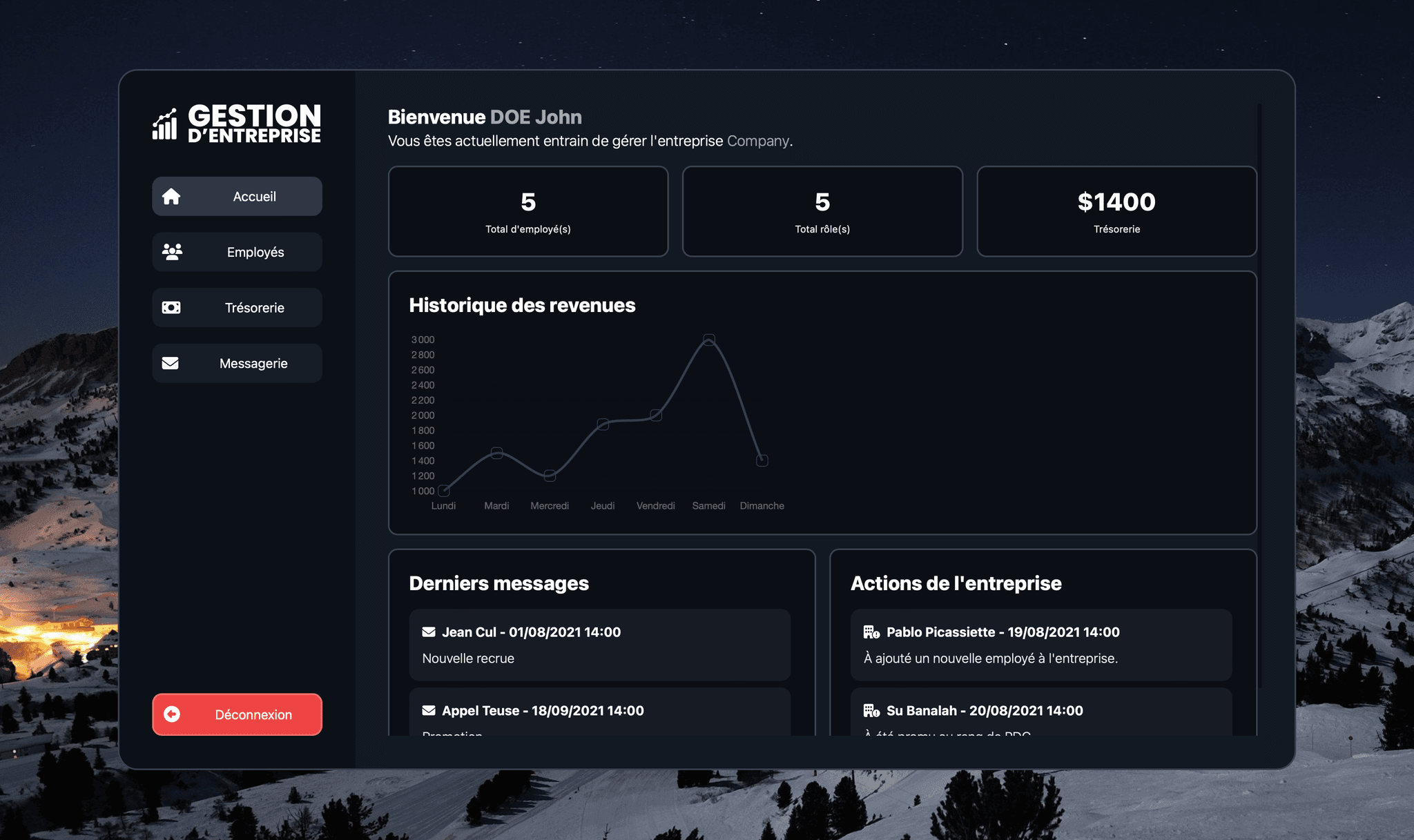
Task: Select the Home icon on the Accueil button
Action: 171,196
